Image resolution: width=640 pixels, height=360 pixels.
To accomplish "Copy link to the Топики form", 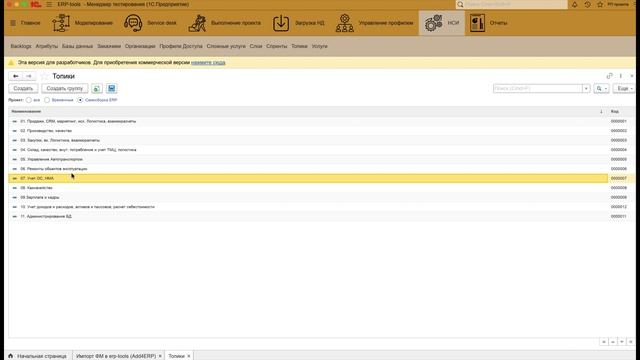I will click(609, 76).
